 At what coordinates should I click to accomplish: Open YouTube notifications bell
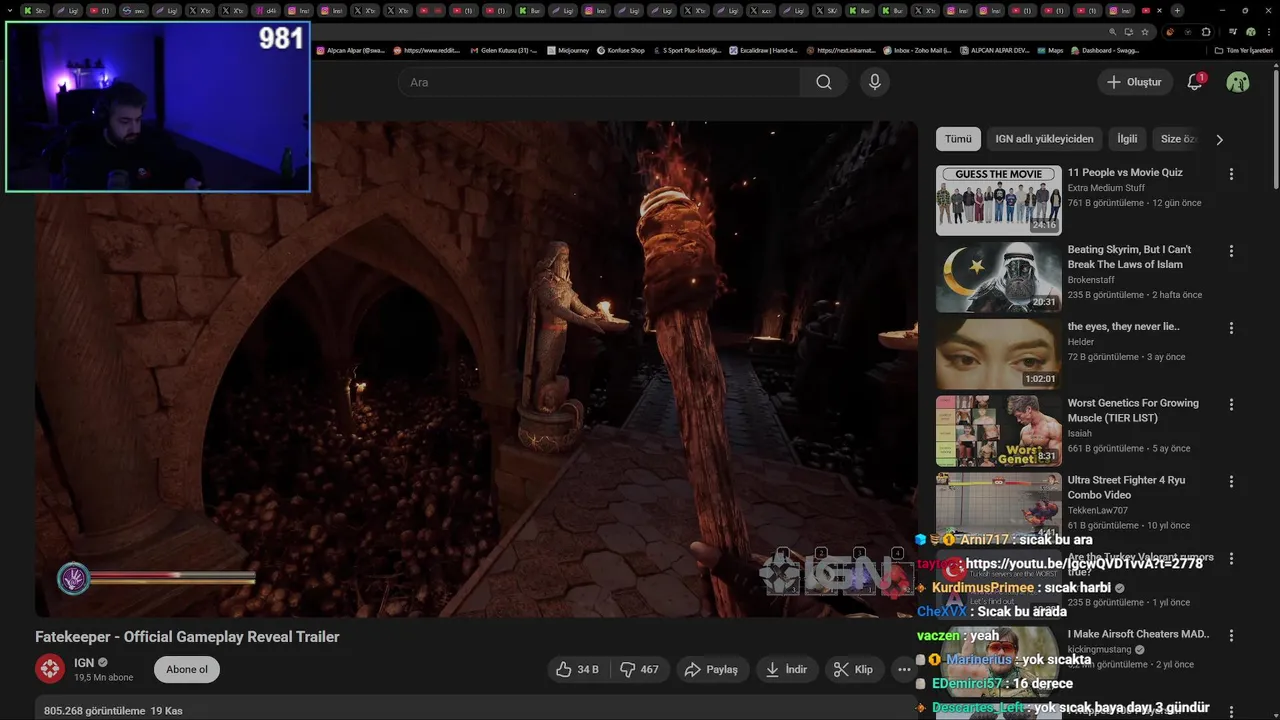coord(1195,82)
